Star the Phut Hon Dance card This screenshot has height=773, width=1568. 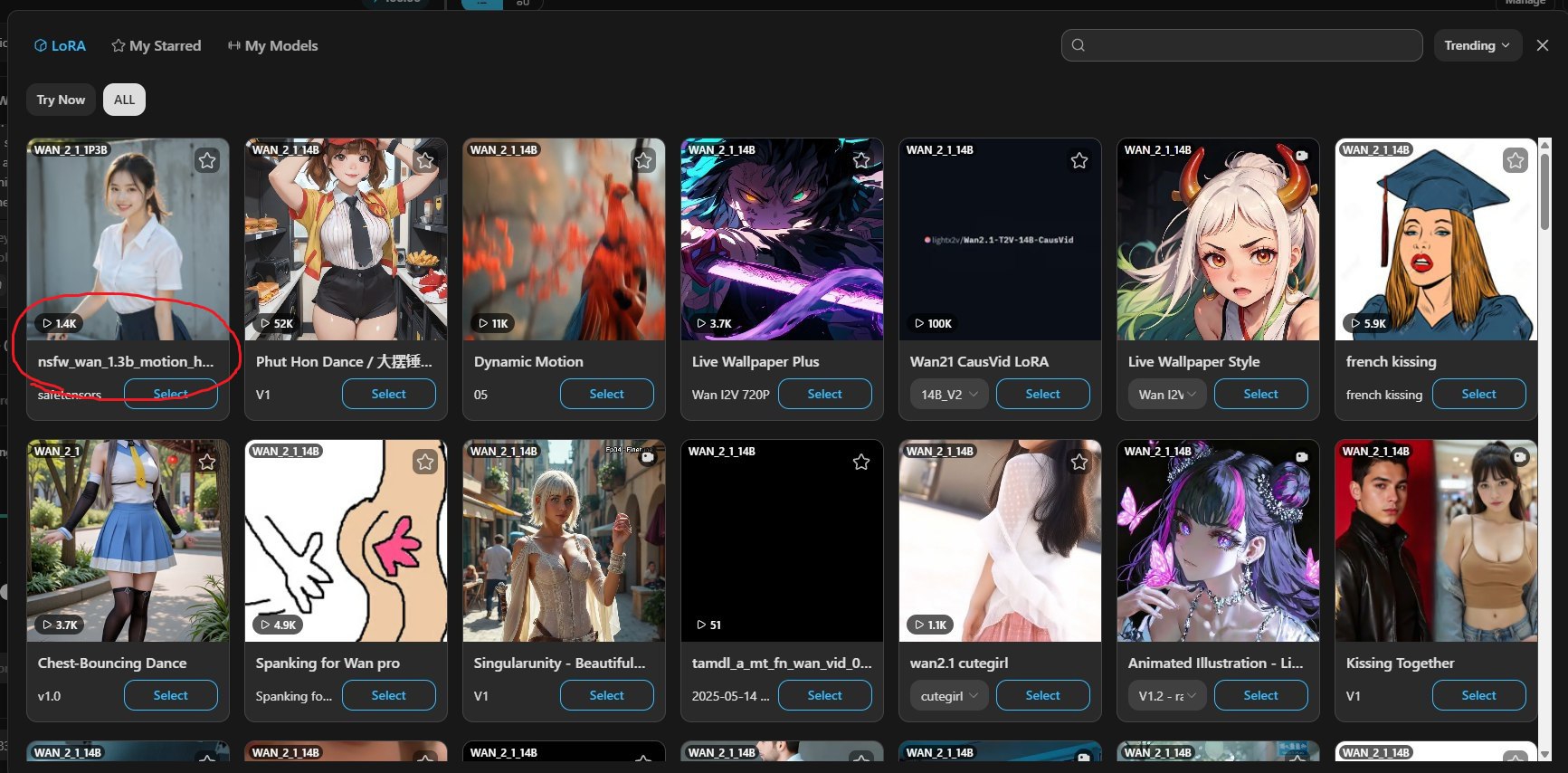click(x=425, y=161)
